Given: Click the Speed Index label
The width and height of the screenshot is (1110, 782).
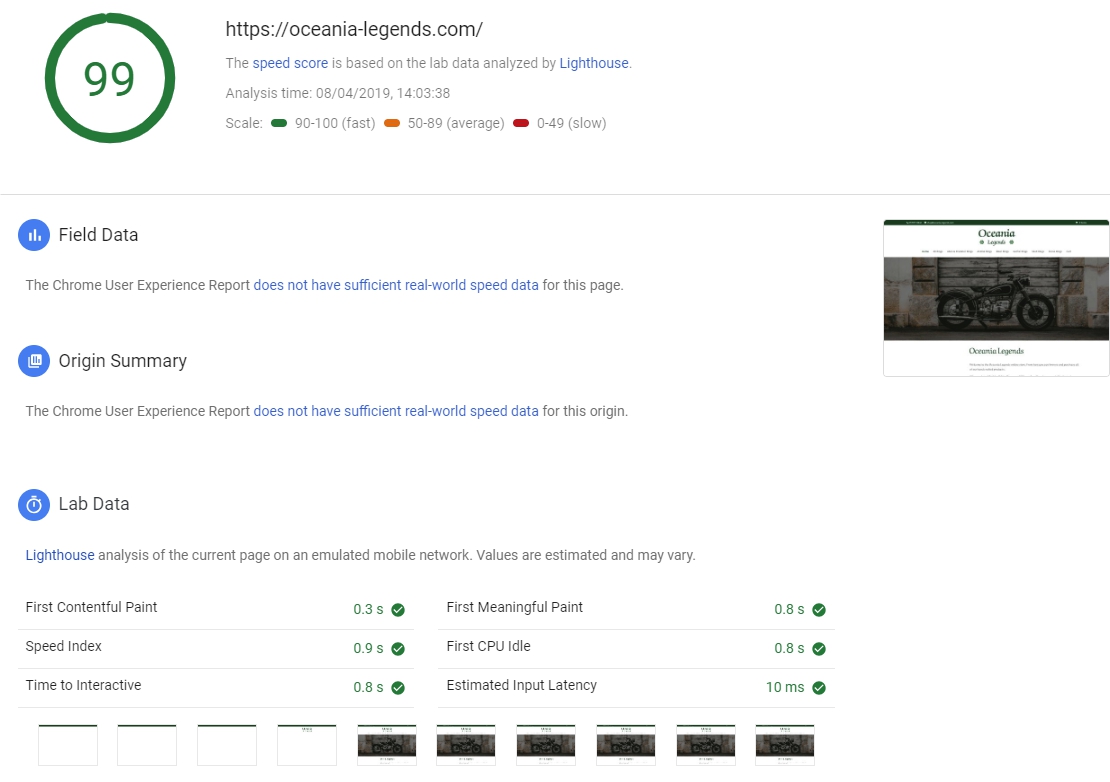Looking at the screenshot, I should click(x=64, y=646).
